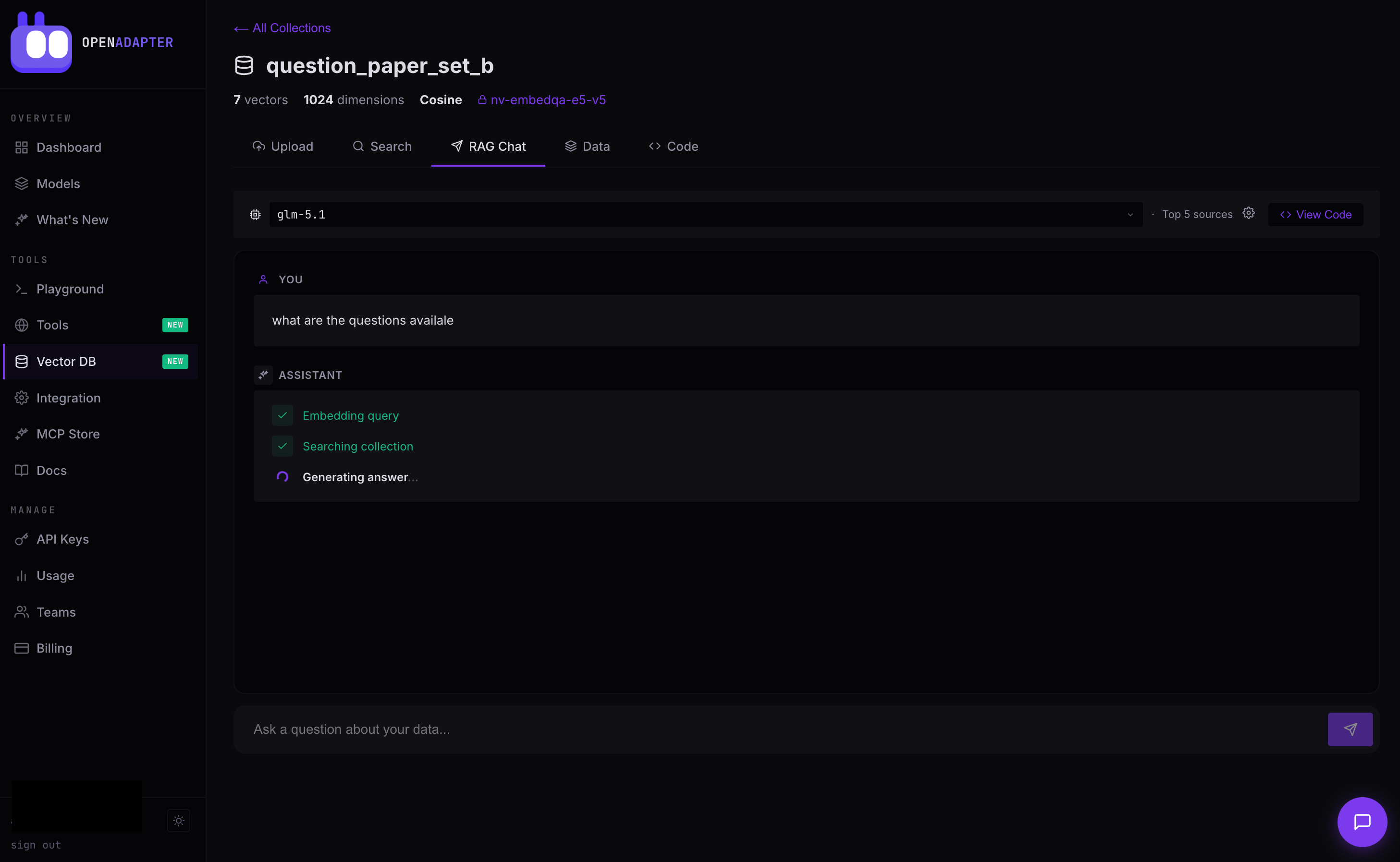Click the lock icon beside nv-embedqa-e5-v5

pyautogui.click(x=482, y=100)
